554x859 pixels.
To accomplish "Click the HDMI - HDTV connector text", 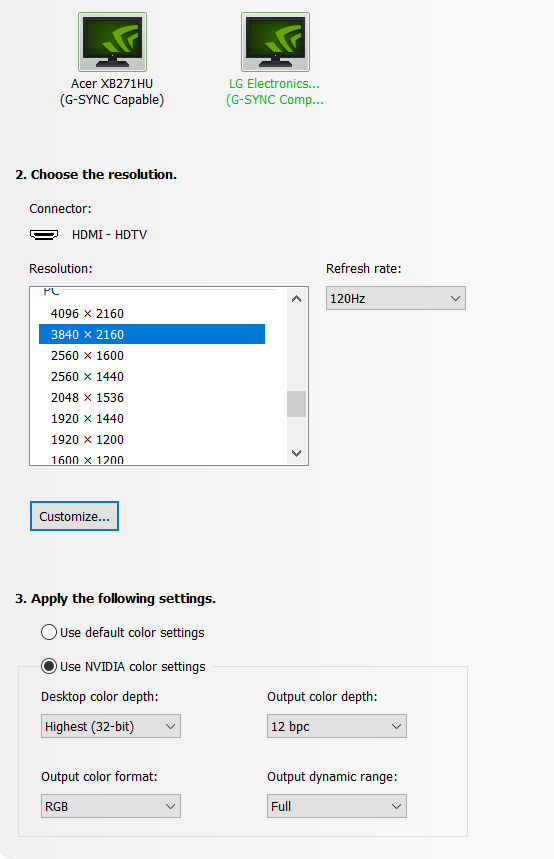I will [110, 234].
